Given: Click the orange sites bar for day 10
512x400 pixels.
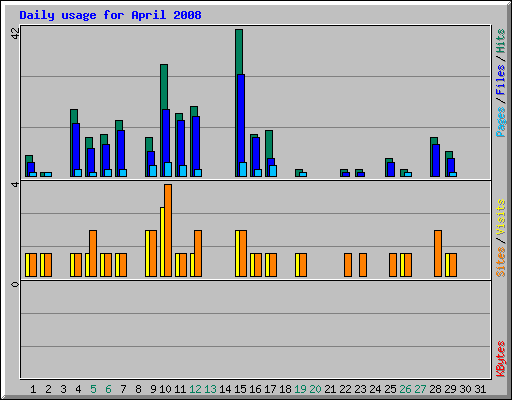Looking at the screenshot, I should click(168, 230).
